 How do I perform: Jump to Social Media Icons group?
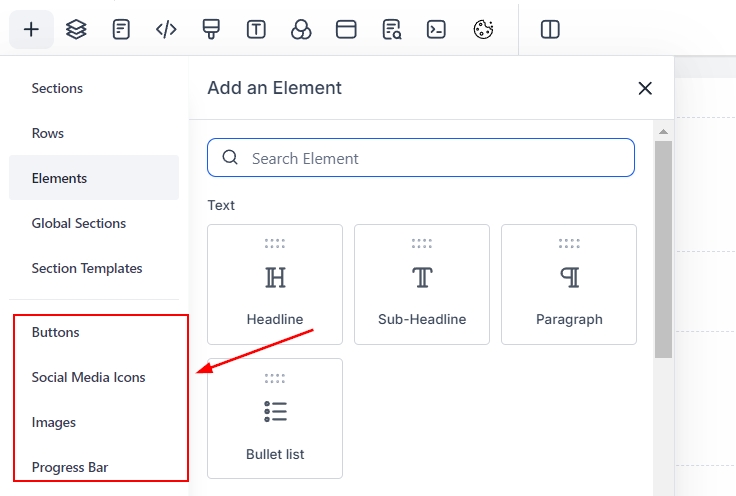(88, 377)
